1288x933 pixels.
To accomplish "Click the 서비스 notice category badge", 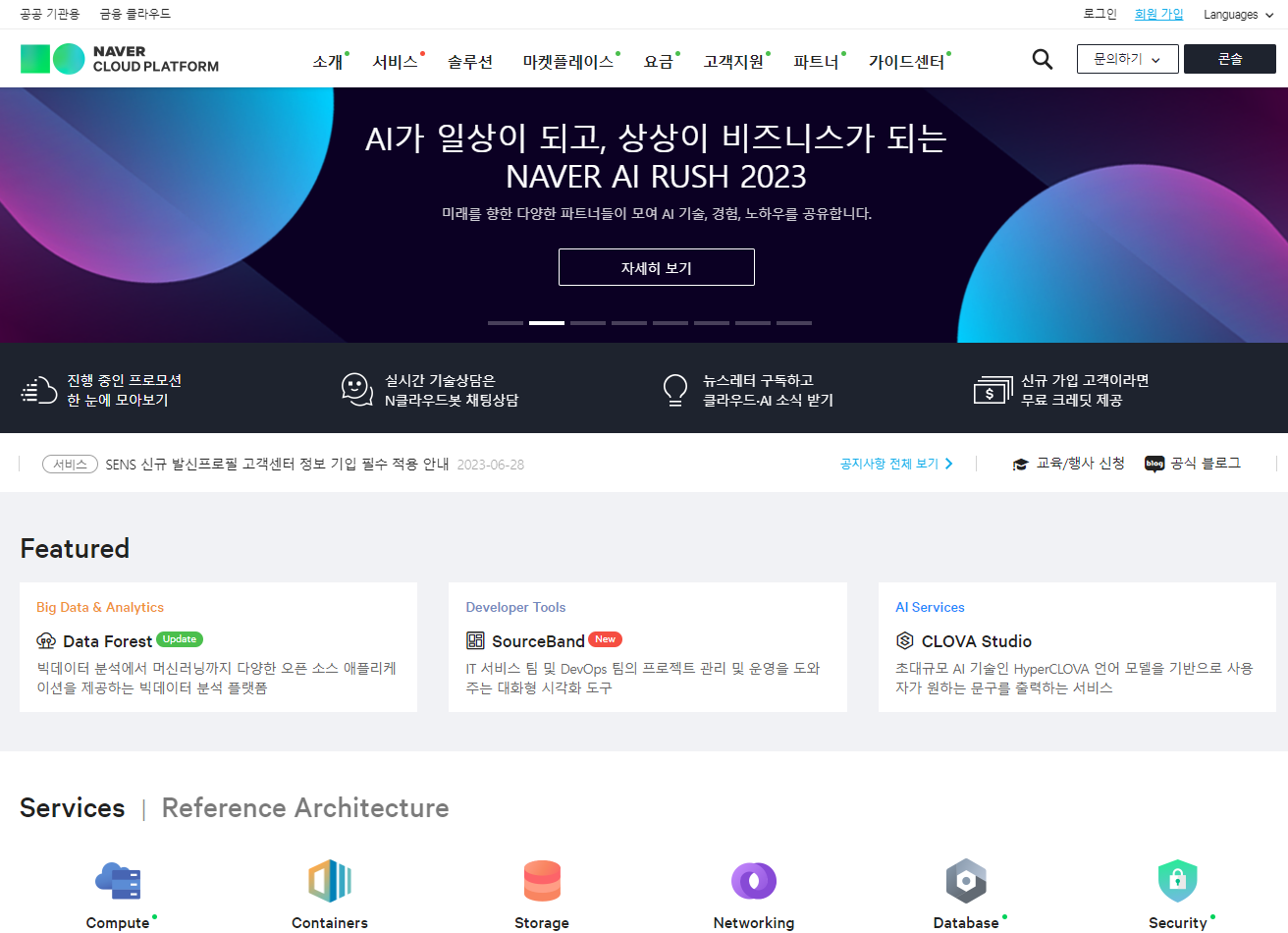I will pyautogui.click(x=71, y=464).
